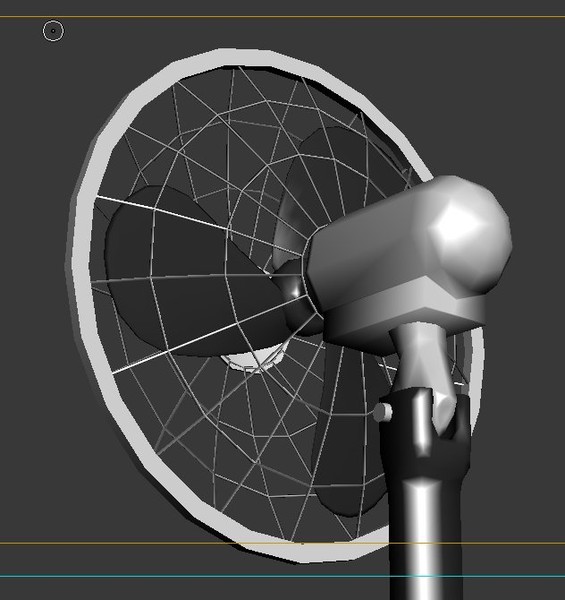Viewport: 565px width, 600px height.
Task: Click the circular target marker icon
Action: coord(53,31)
